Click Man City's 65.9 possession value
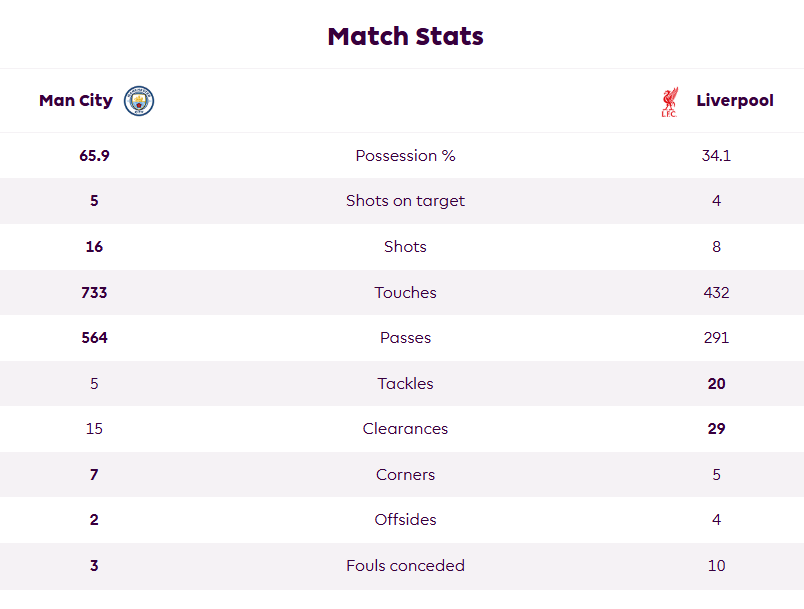Screen dimensions: 804x609 click(94, 155)
